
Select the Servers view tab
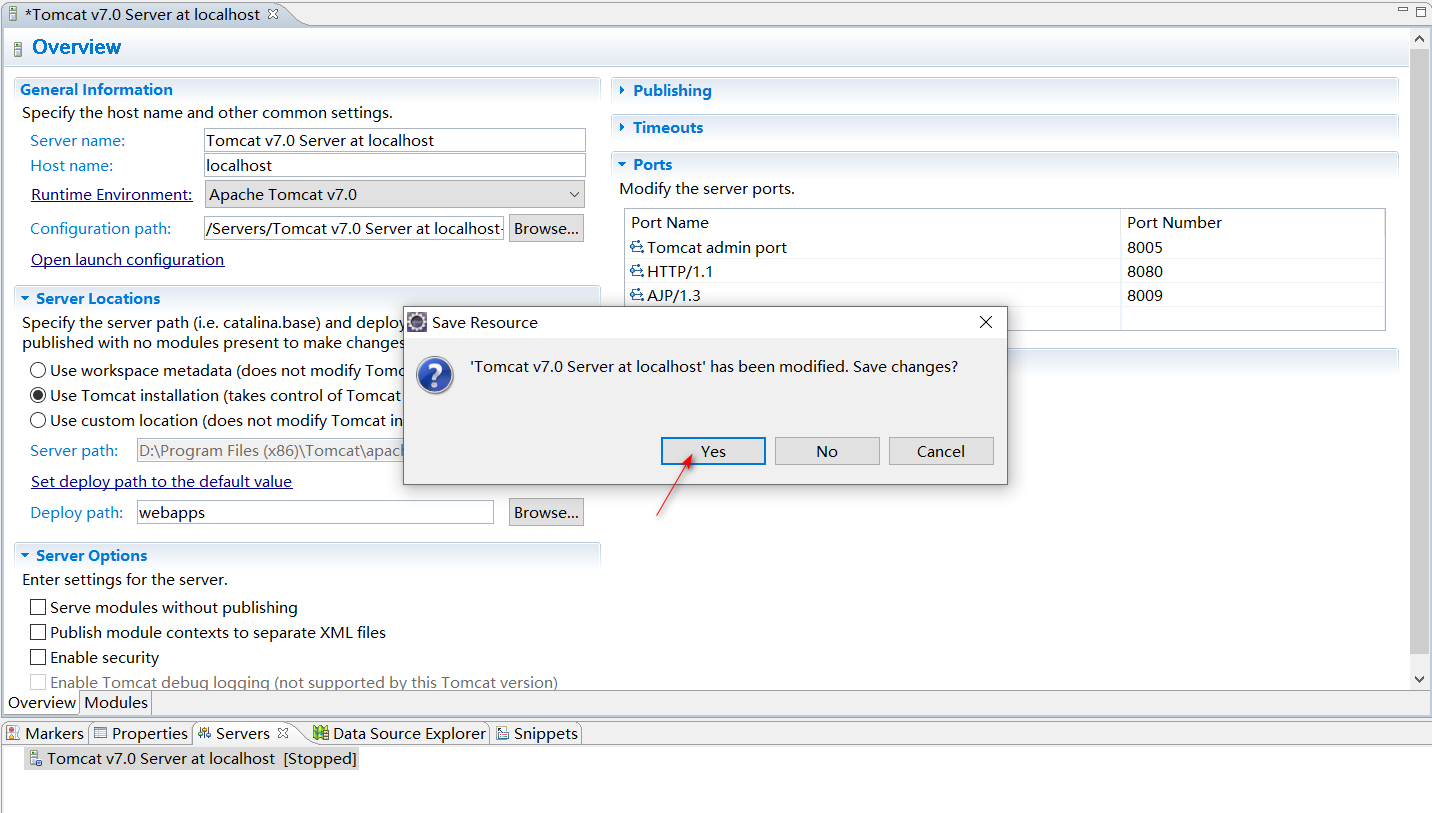[x=243, y=733]
